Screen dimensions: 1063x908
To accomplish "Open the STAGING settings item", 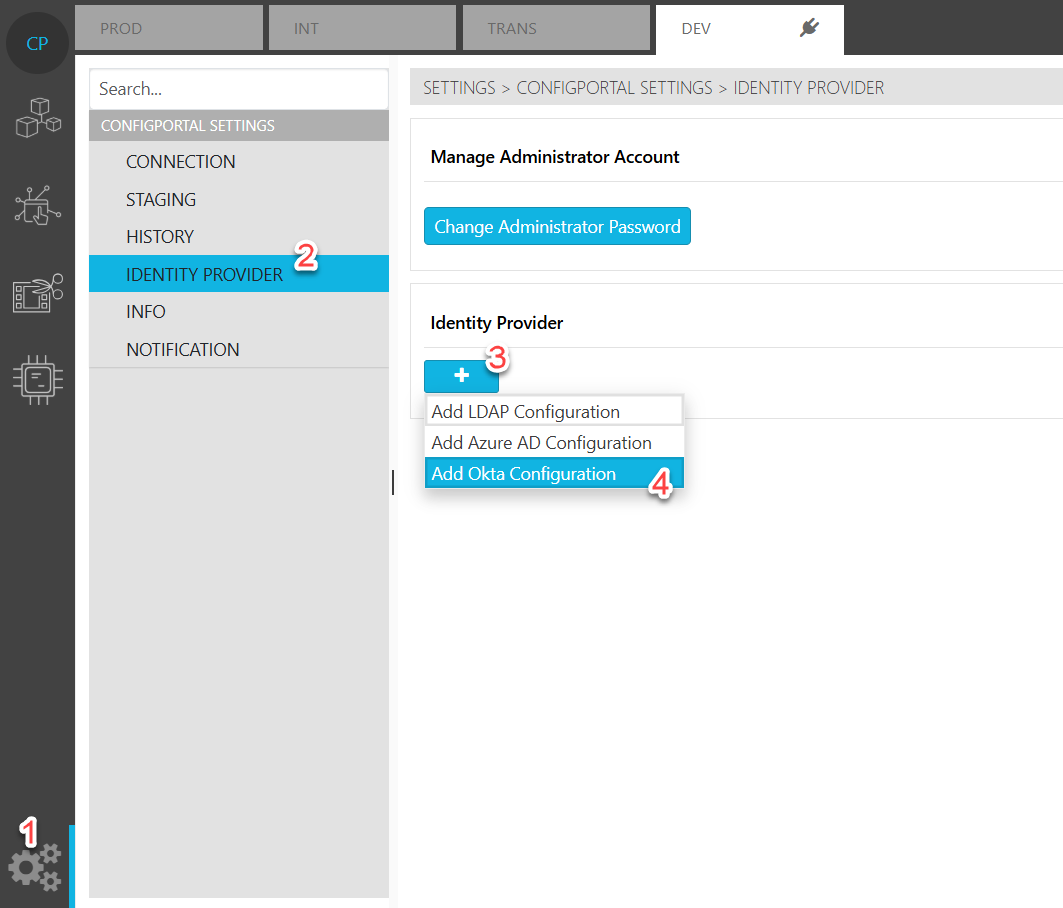I will pyautogui.click(x=161, y=200).
